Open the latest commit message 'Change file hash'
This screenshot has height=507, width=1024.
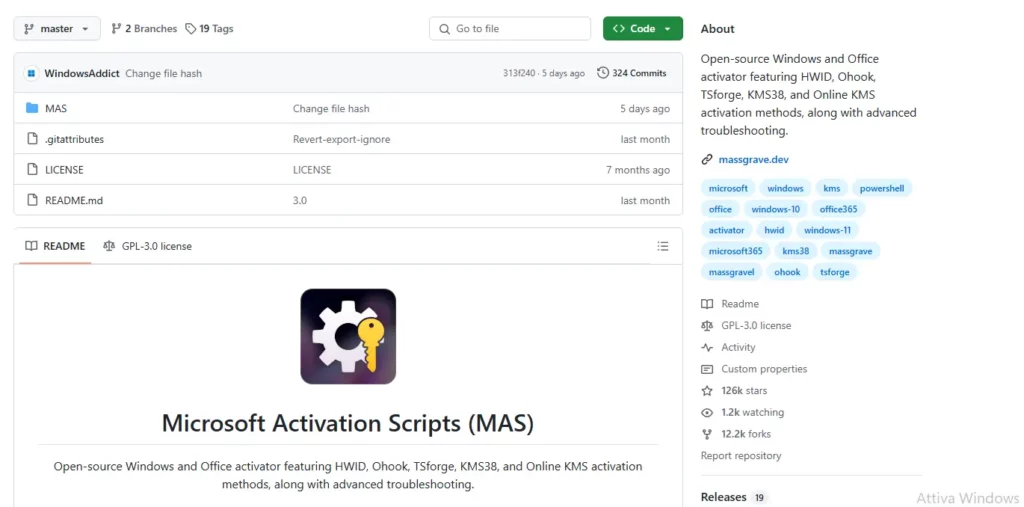tap(163, 73)
